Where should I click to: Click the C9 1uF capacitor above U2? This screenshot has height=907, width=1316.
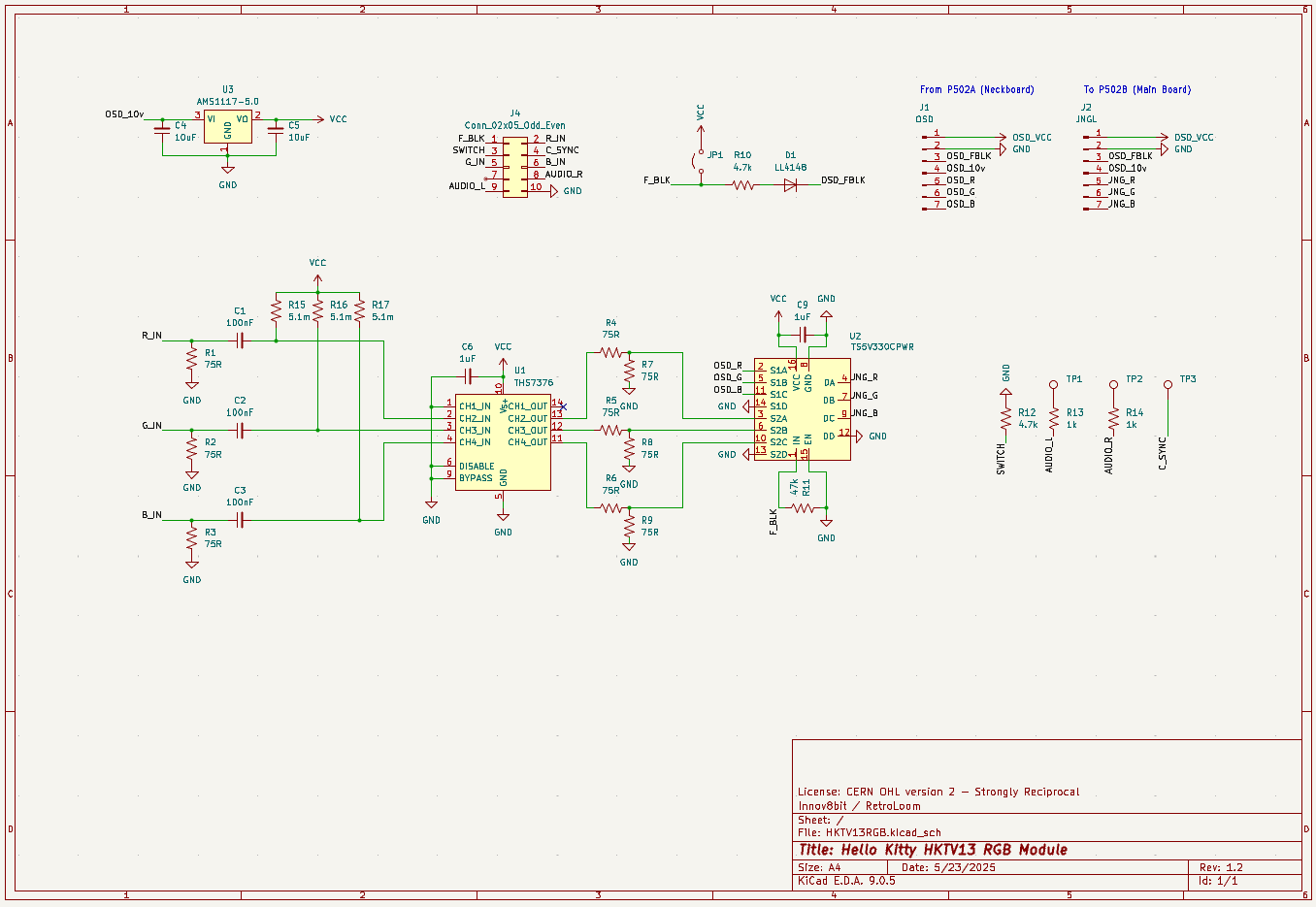coord(803,335)
